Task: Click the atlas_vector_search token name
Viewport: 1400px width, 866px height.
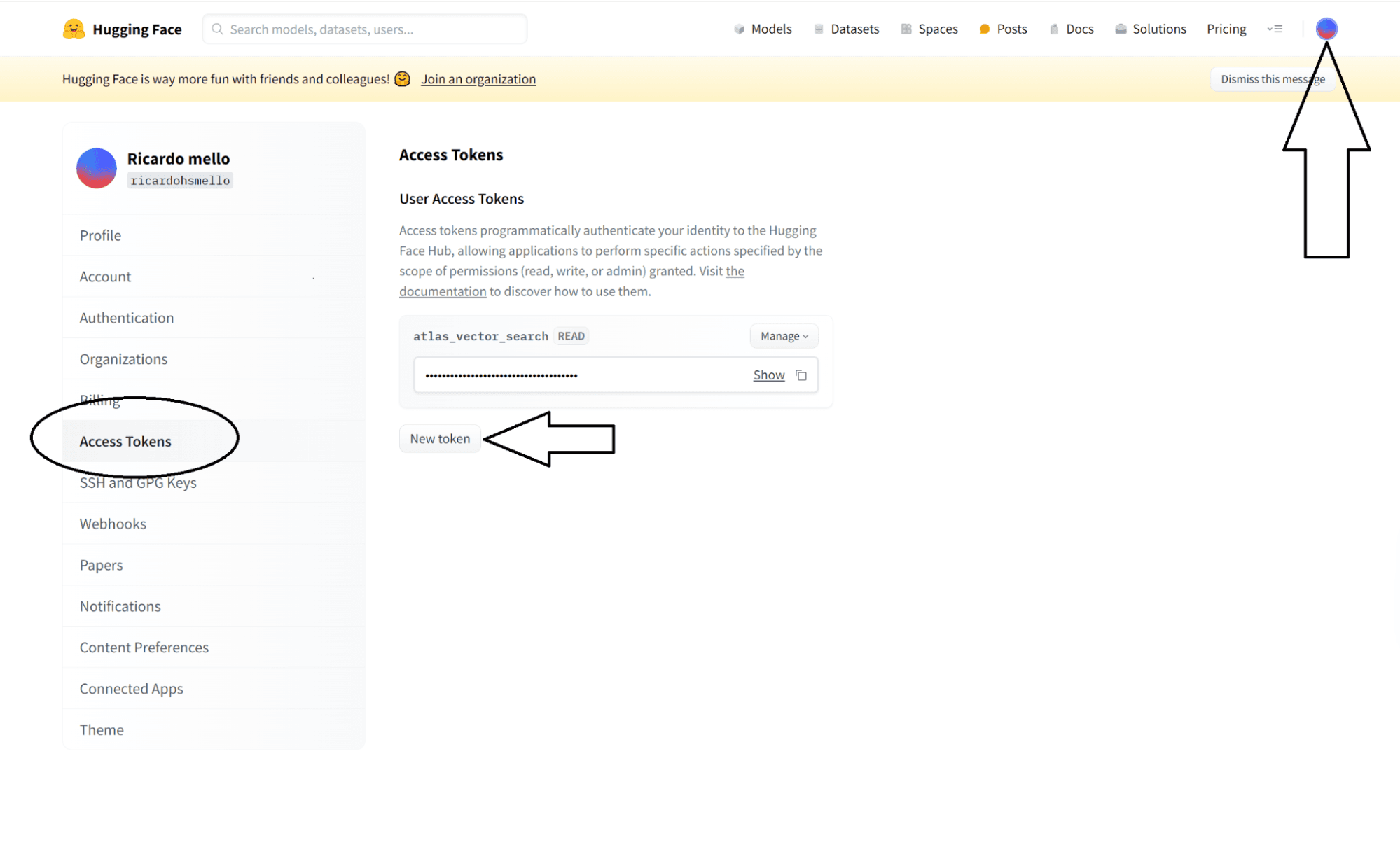Action: click(480, 336)
